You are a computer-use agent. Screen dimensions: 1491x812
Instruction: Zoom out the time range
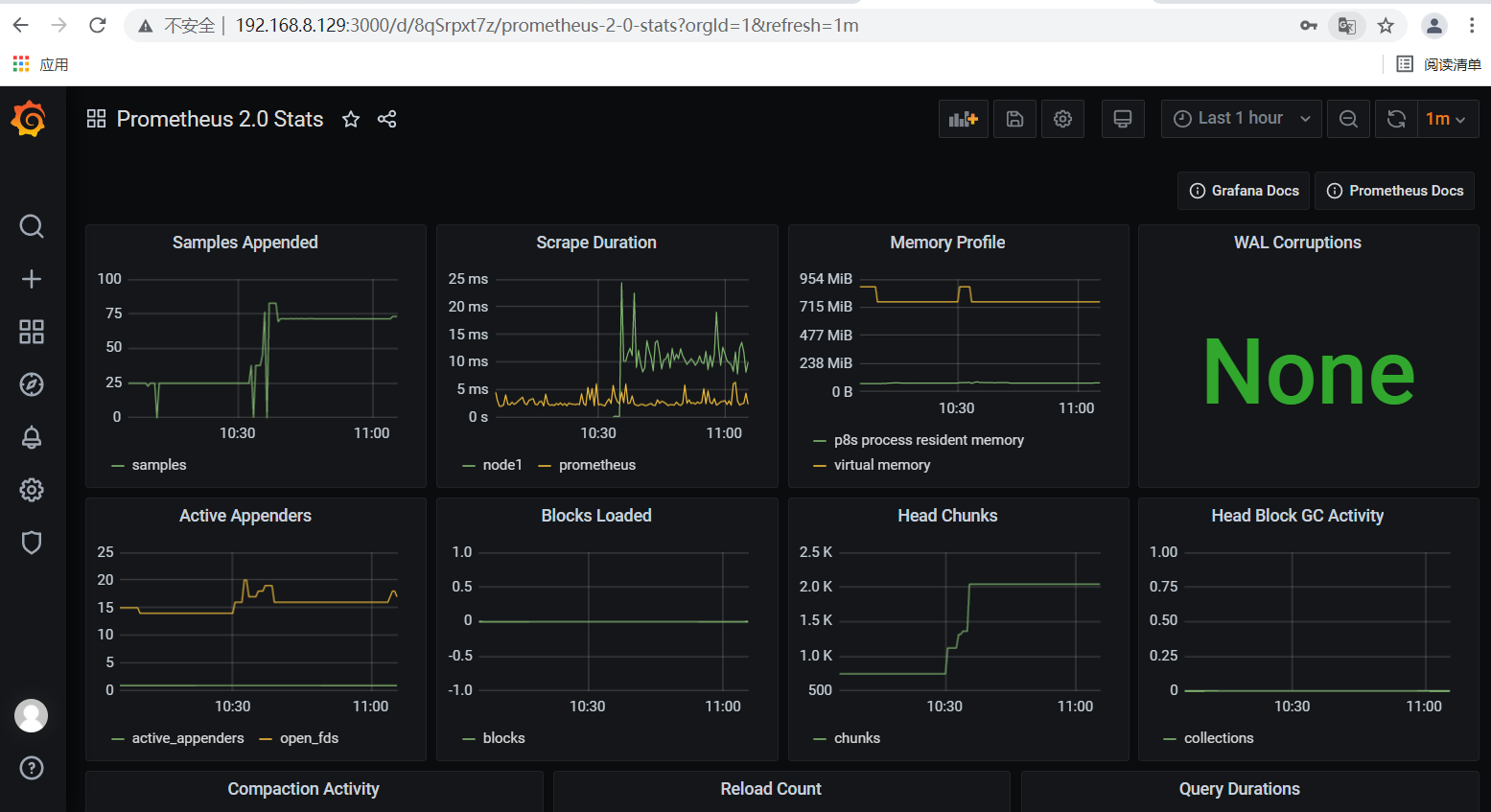[x=1348, y=119]
